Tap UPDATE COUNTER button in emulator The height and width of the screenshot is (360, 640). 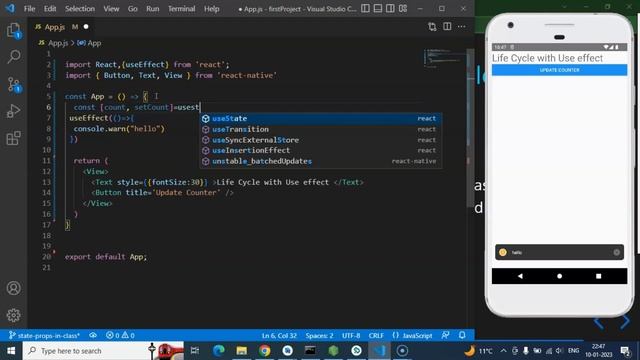[x=559, y=70]
